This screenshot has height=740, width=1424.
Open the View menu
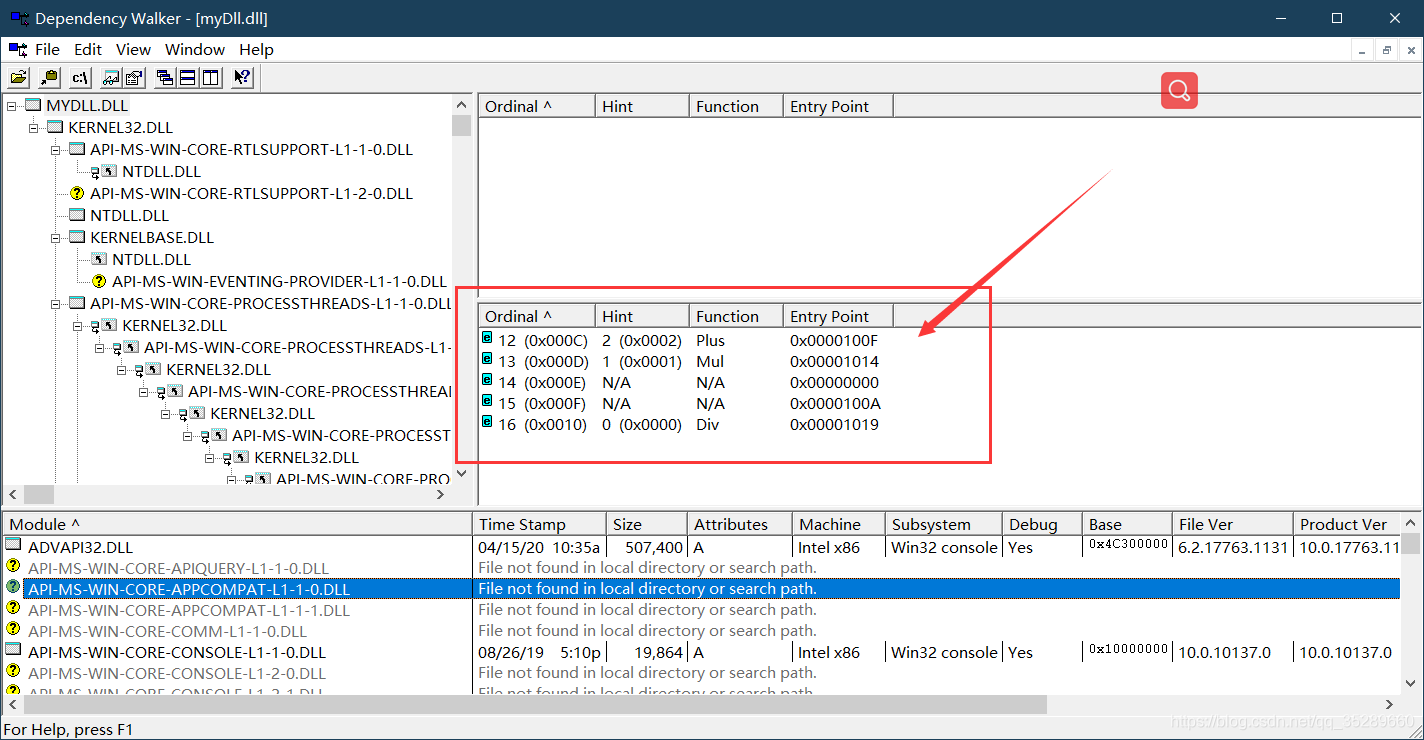pos(133,49)
